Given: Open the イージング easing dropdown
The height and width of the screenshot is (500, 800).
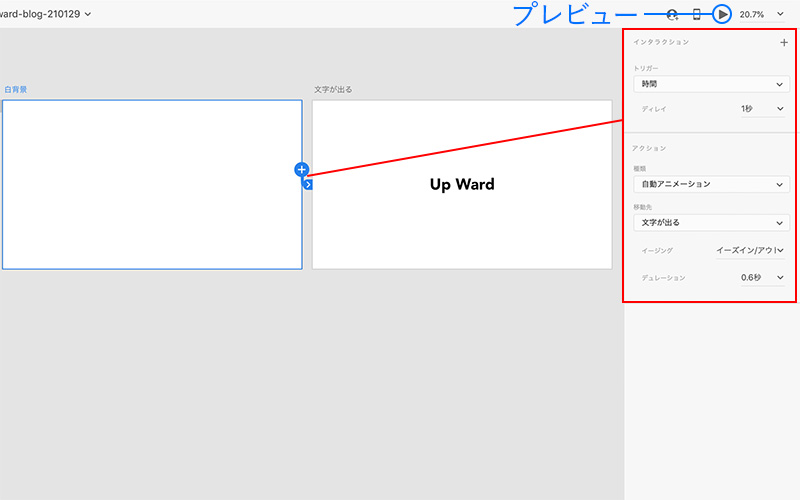Looking at the screenshot, I should point(749,250).
